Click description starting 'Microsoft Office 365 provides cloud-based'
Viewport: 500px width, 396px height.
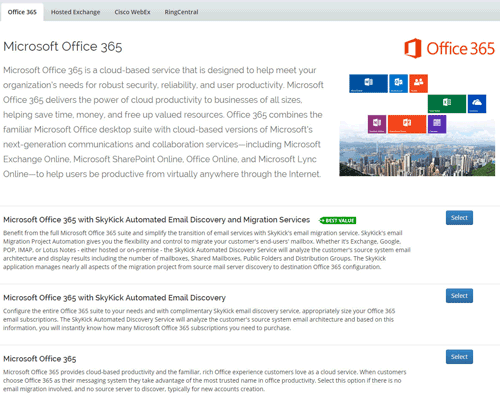pos(205,380)
